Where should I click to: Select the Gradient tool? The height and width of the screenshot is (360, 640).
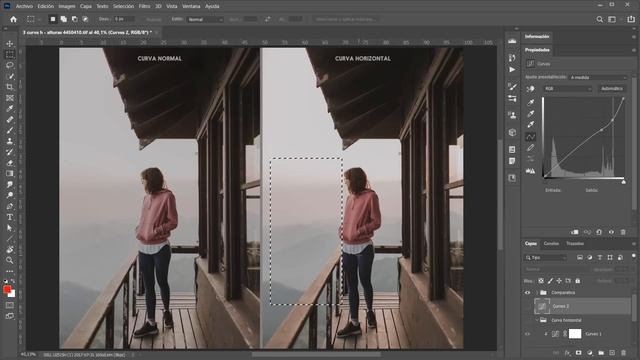click(10, 174)
